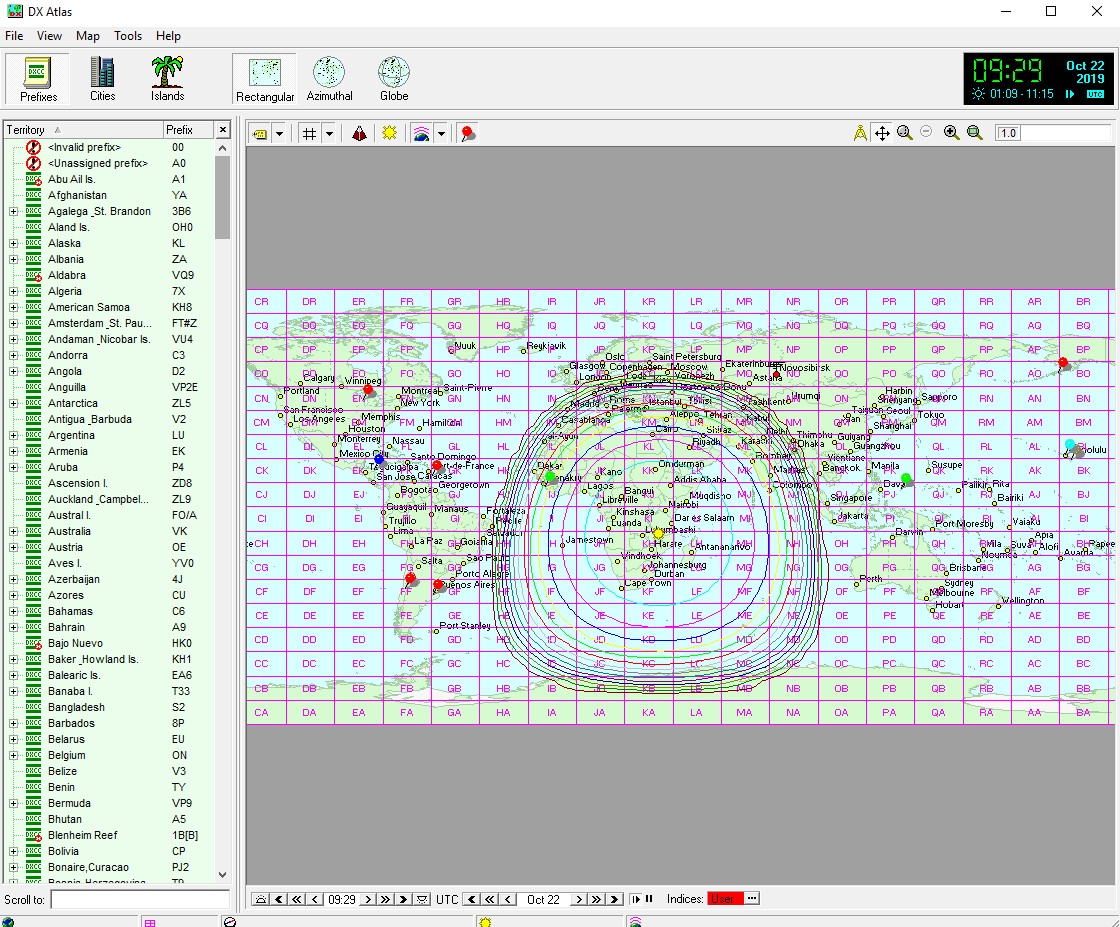This screenshot has height=927, width=1120.
Task: Click the red pushpin toolbar icon
Action: click(467, 133)
